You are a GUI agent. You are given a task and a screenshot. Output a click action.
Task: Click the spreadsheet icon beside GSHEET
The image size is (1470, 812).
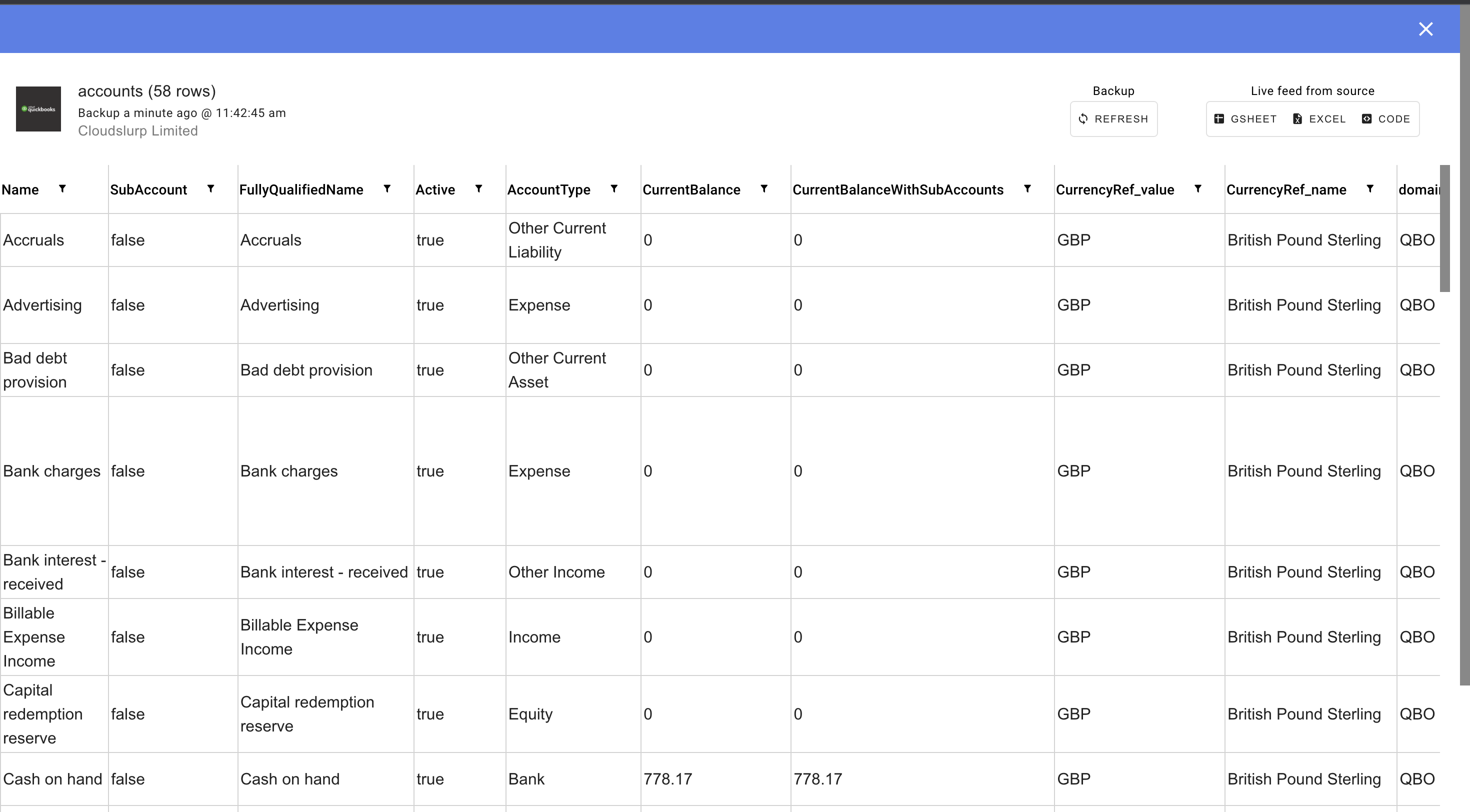point(1219,118)
